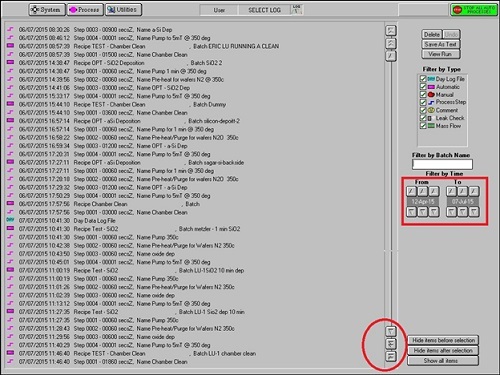Viewport: 500px width, 375px height.
Task: Toggle the Process Step filter checkbox
Action: [423, 102]
